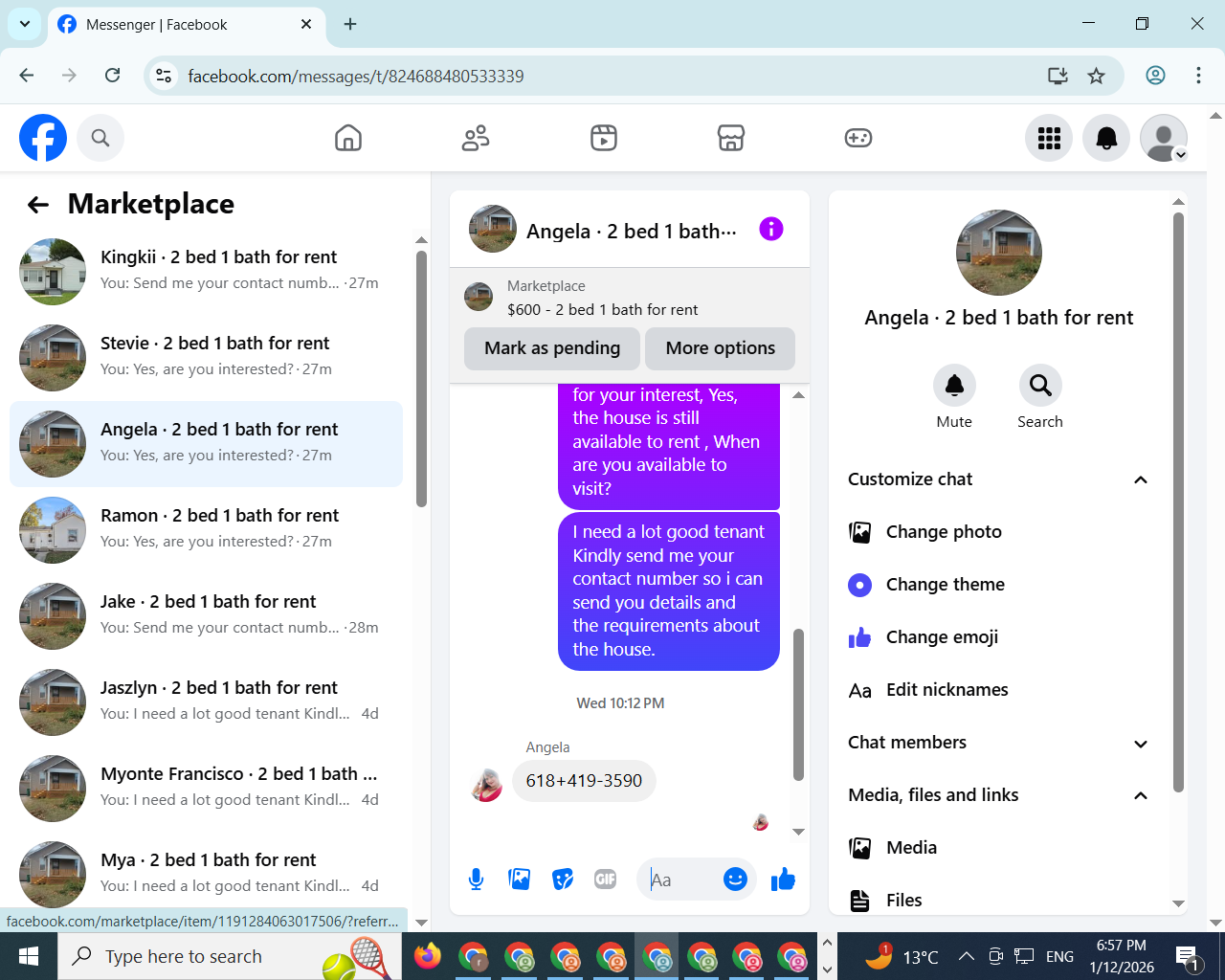Click Angela's sender avatar beside phone number
This screenshot has height=980, width=1225.
pos(487,785)
